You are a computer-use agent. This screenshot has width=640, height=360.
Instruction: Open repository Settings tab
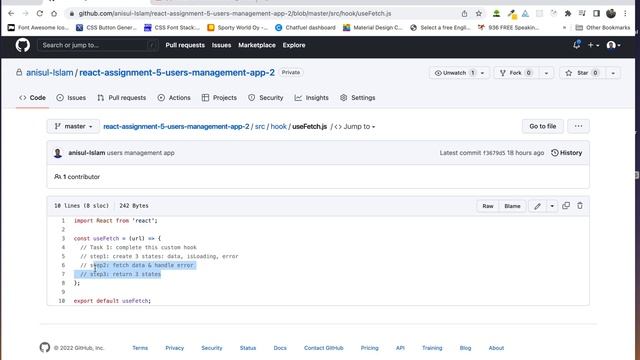pyautogui.click(x=357, y=98)
